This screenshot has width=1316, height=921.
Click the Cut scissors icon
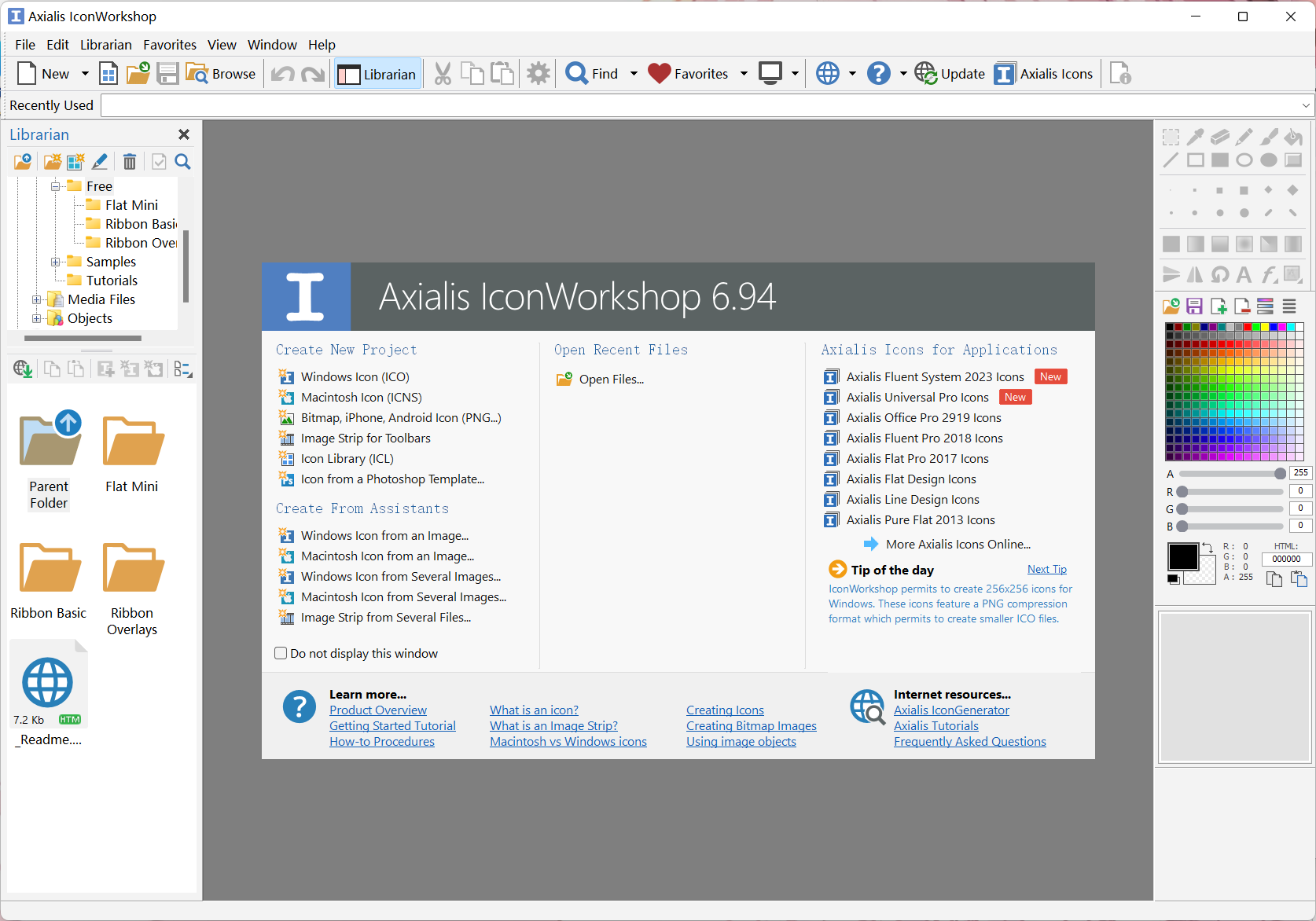click(443, 74)
